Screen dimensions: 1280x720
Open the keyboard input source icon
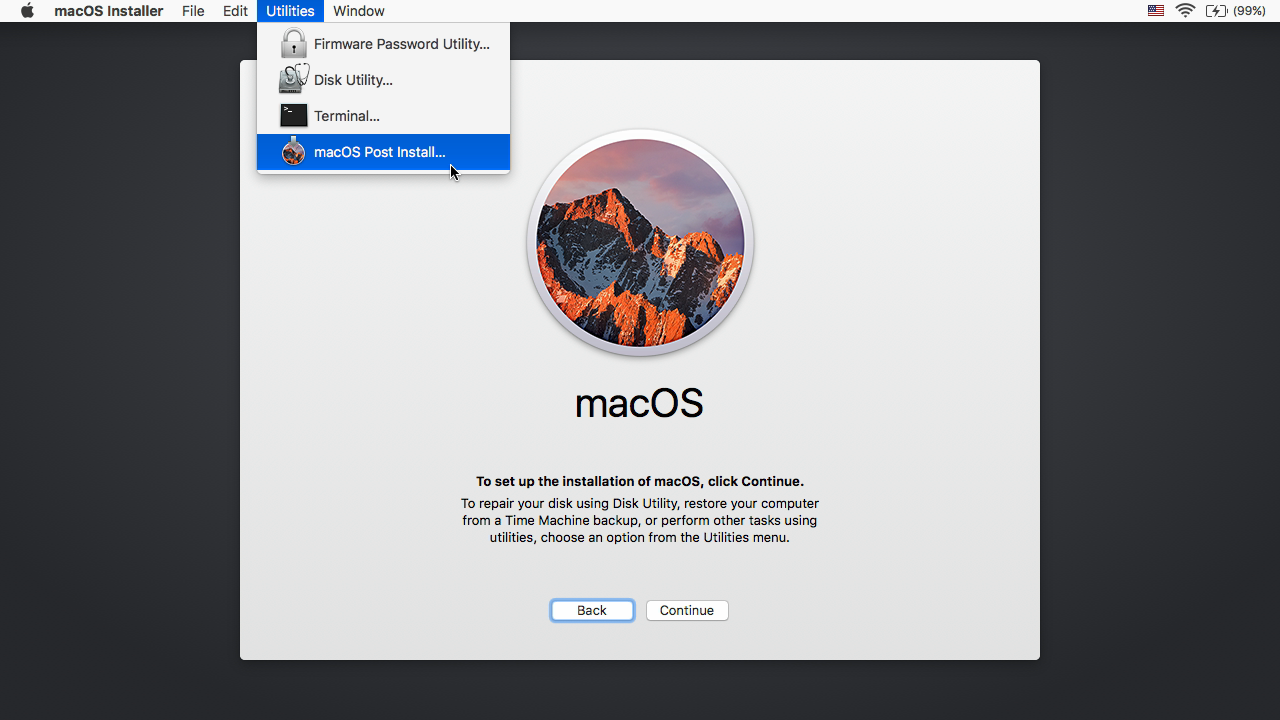(x=1155, y=11)
